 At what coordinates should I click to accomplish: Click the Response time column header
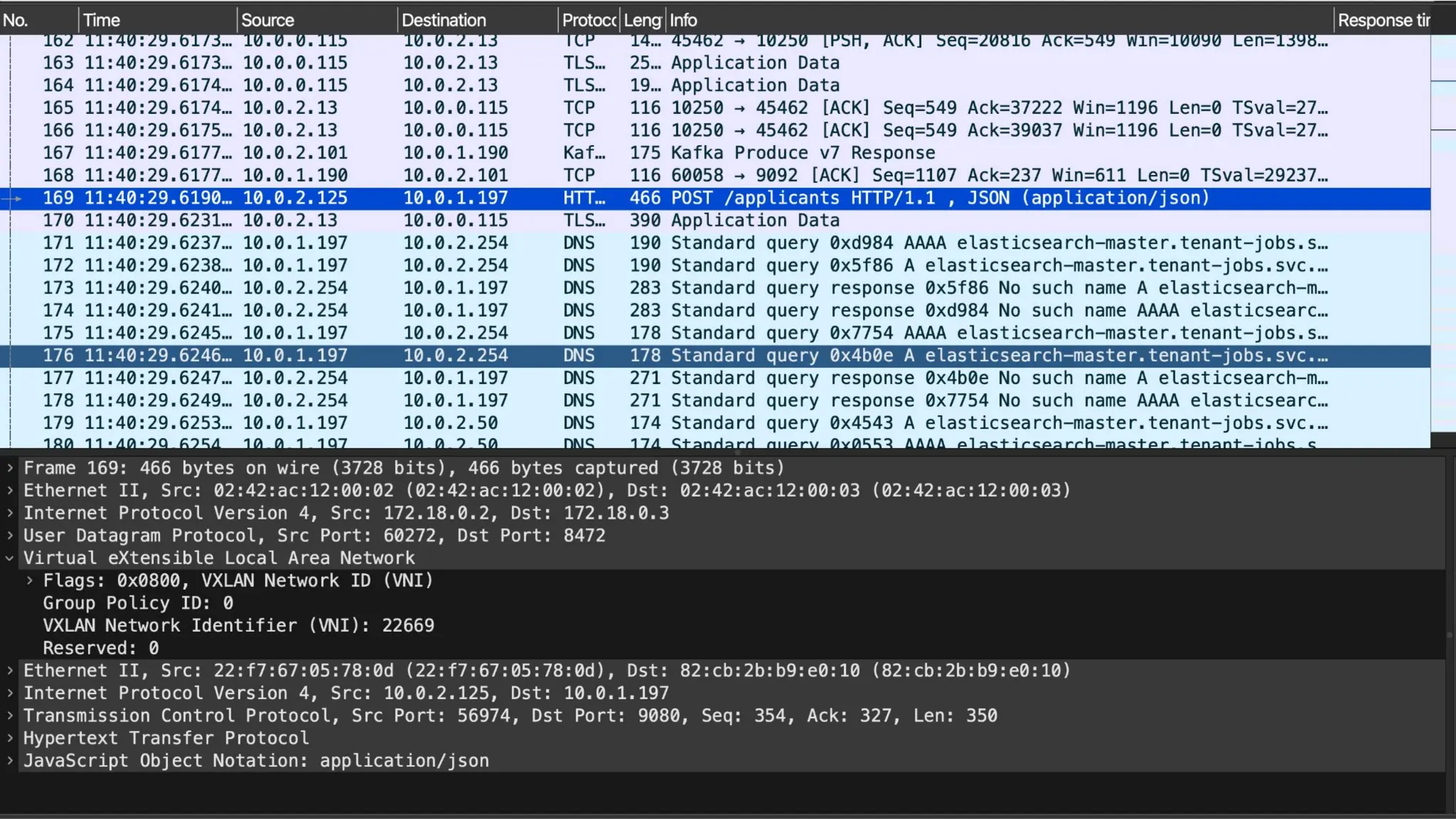[x=1383, y=20]
